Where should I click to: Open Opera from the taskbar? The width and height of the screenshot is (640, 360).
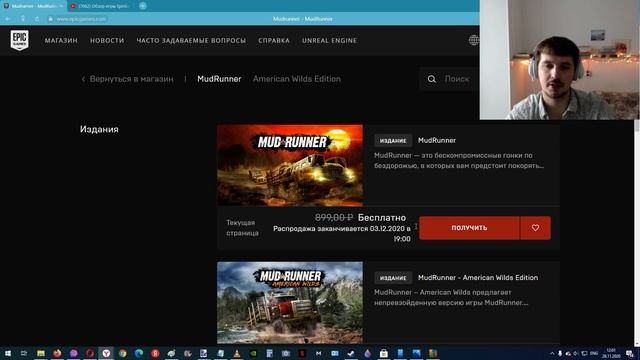(x=90, y=353)
